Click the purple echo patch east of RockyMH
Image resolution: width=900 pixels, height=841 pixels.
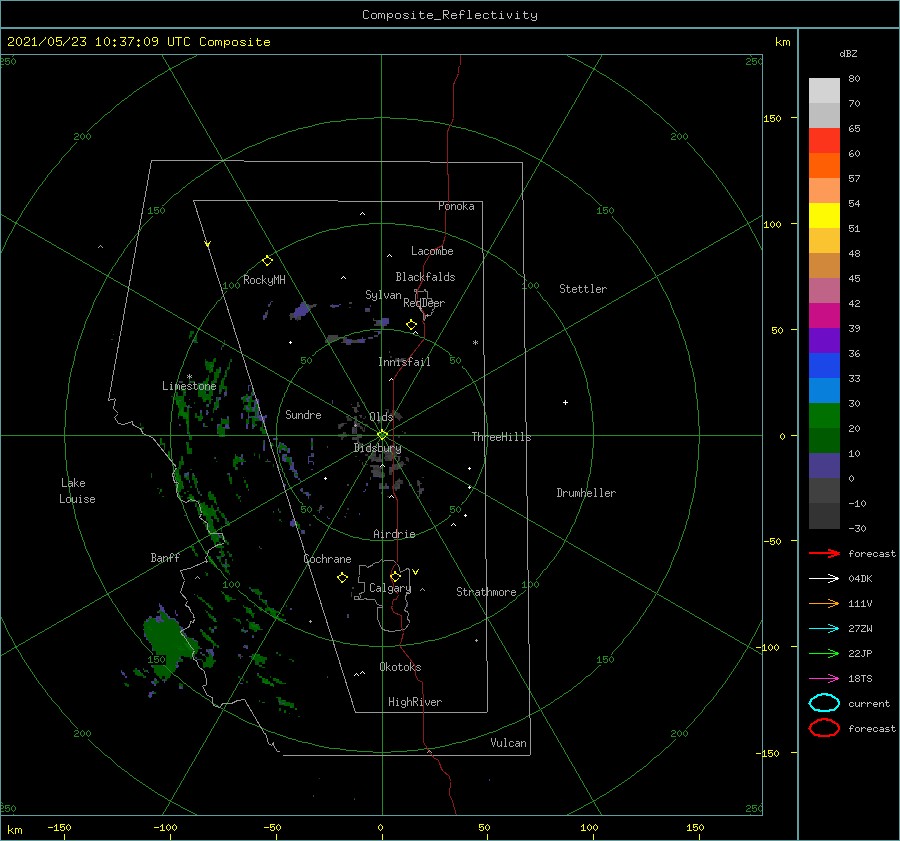[301, 311]
